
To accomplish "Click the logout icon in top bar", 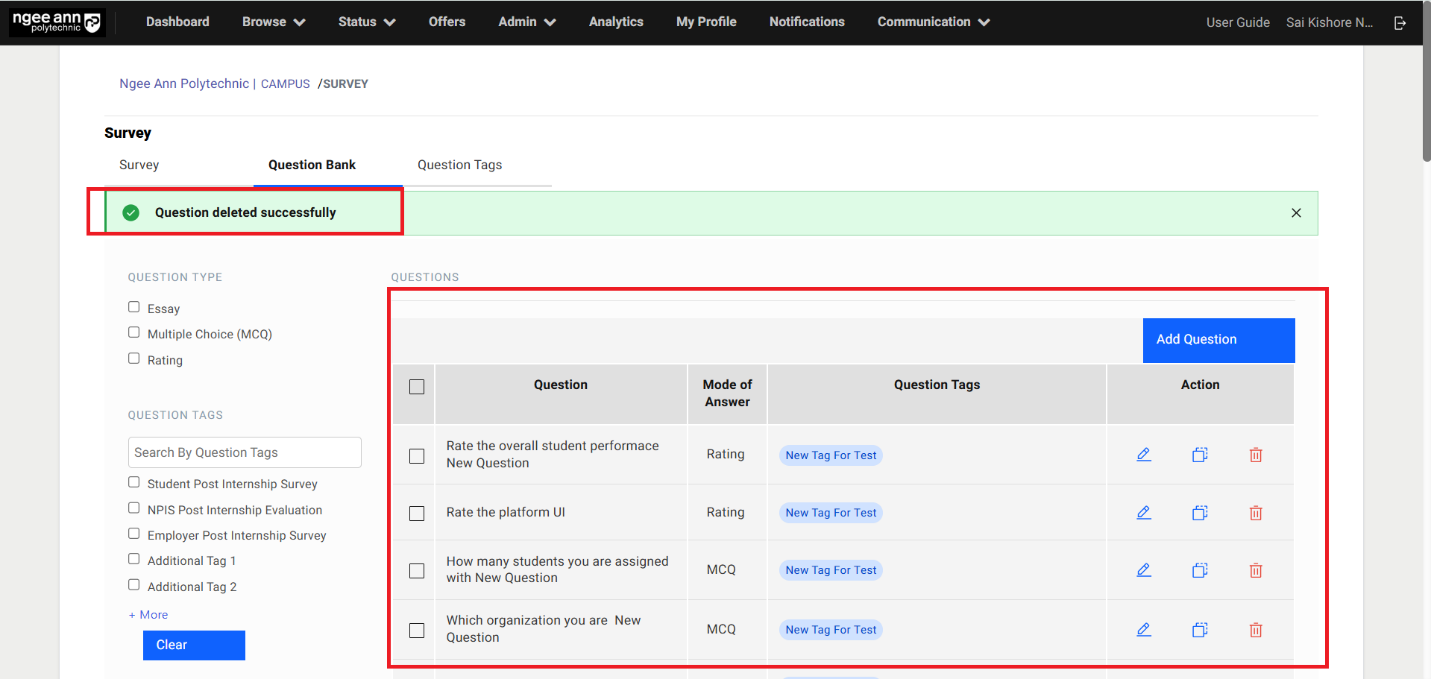I will click(x=1400, y=22).
